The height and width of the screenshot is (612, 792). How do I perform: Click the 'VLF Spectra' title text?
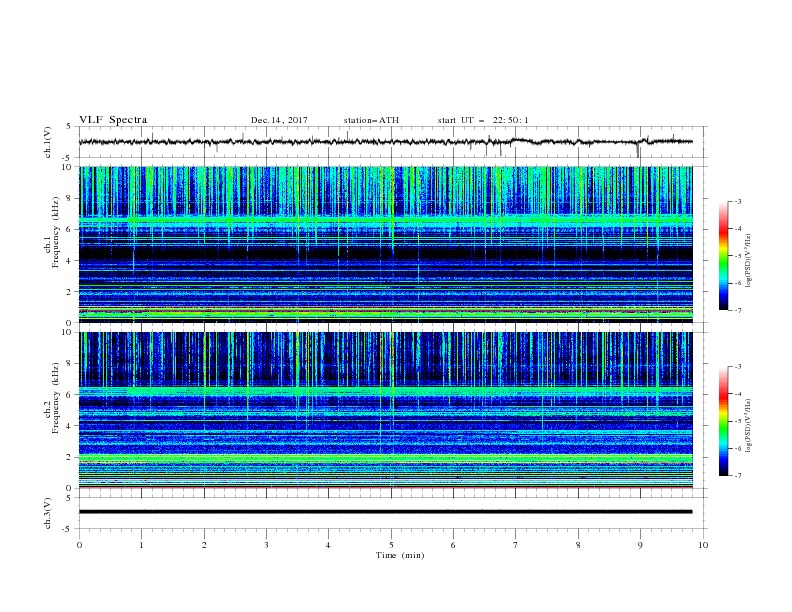[113, 120]
